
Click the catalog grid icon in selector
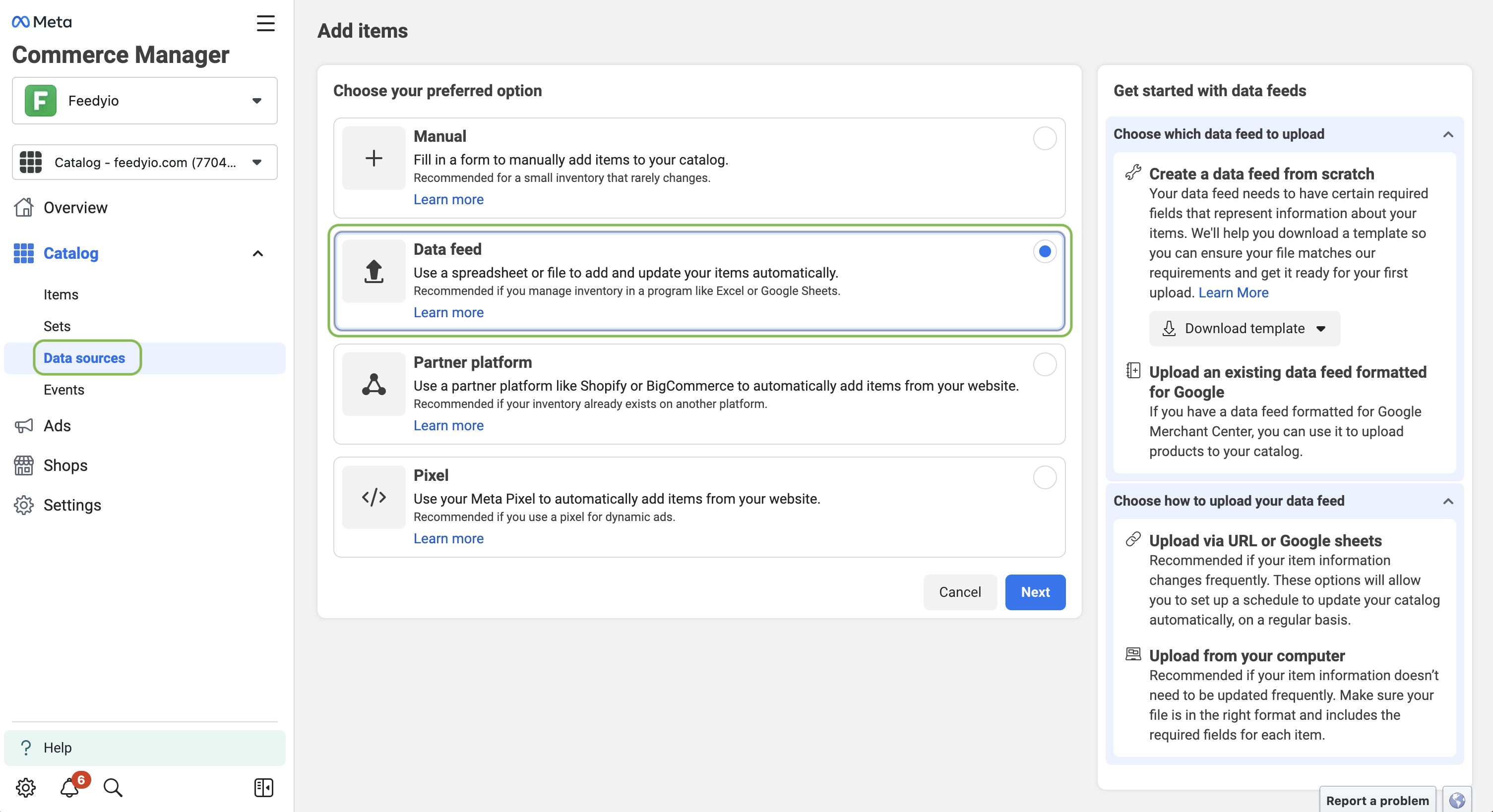[31, 162]
